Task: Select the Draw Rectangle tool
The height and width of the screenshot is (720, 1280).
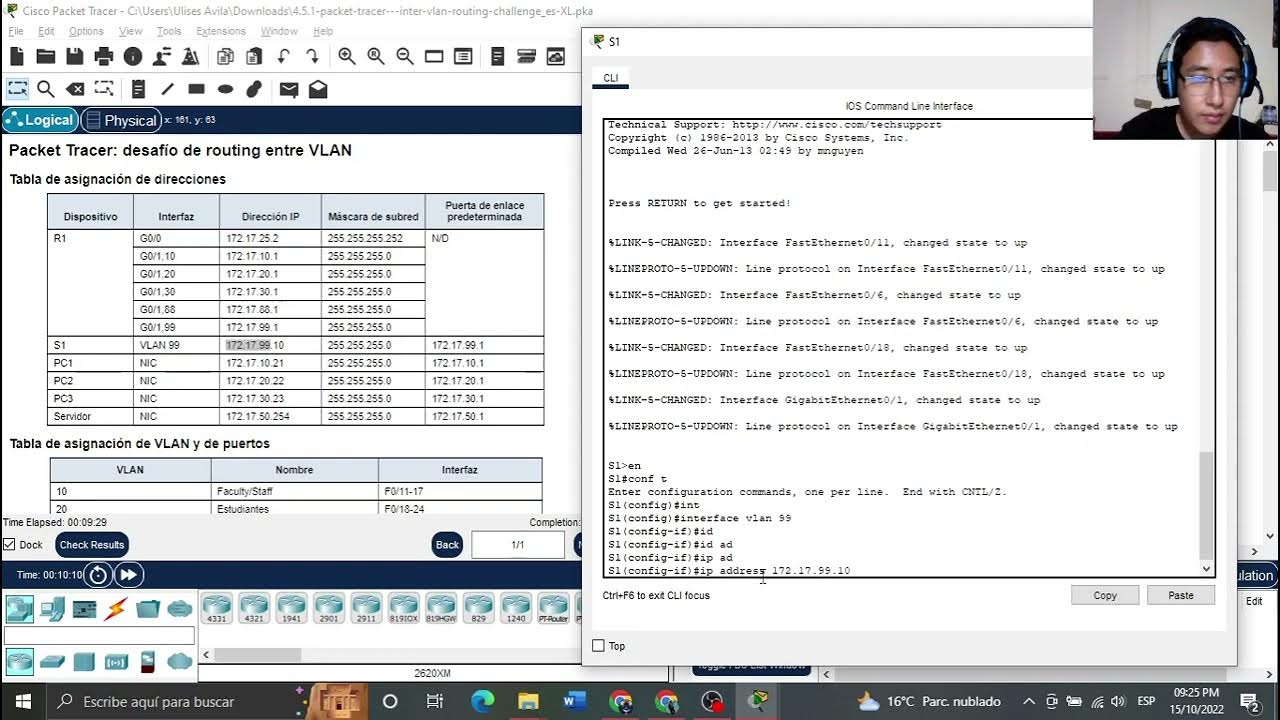Action: click(x=196, y=89)
